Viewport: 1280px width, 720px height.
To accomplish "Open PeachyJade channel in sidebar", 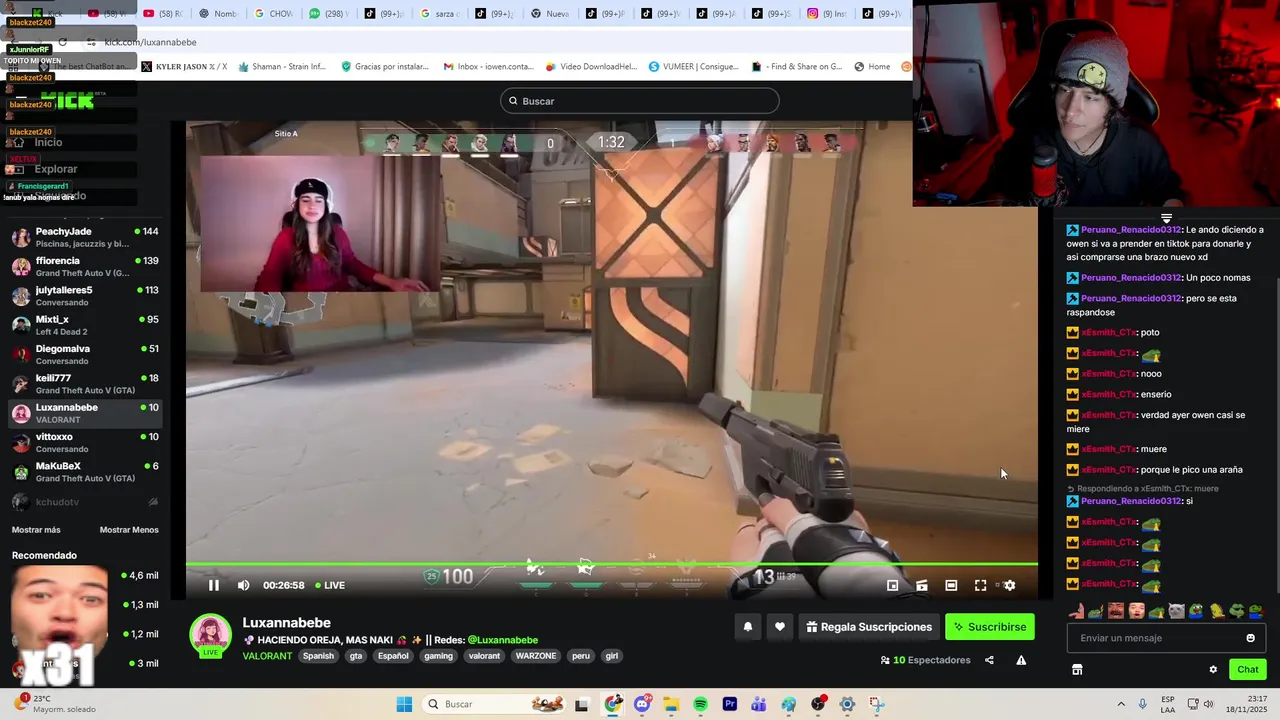I will point(85,237).
